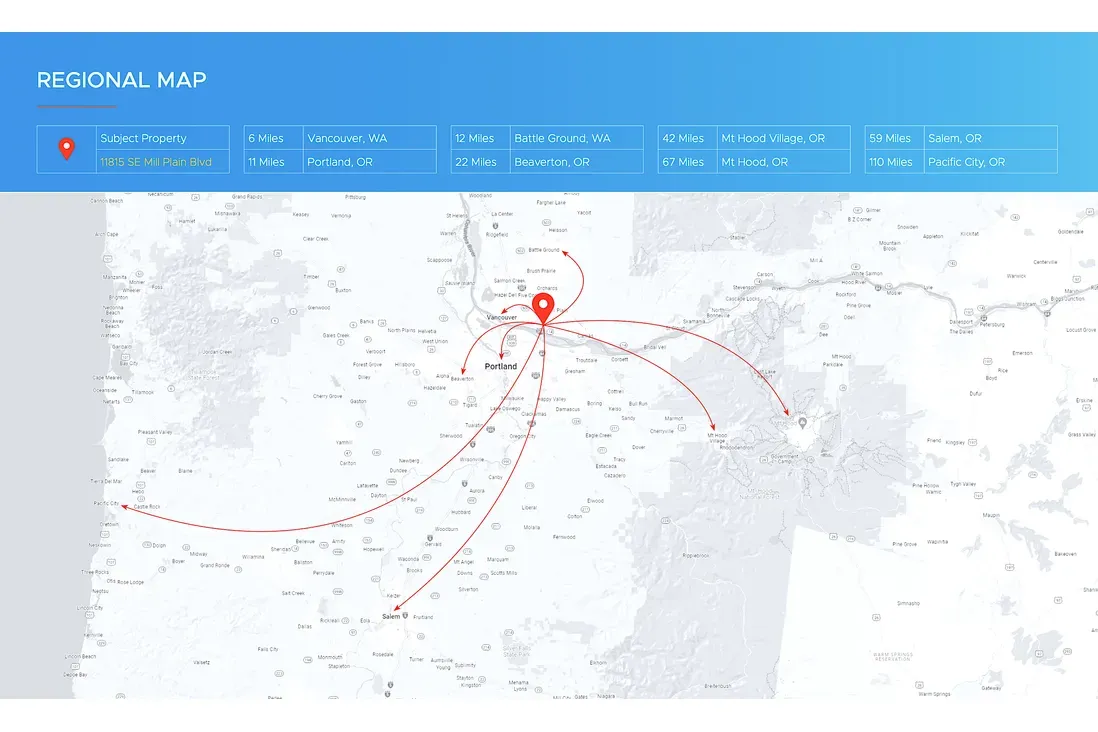Screen dimensions: 1098x732
Task: Click the Pacific City, OR legend entry
Action: pos(967,162)
